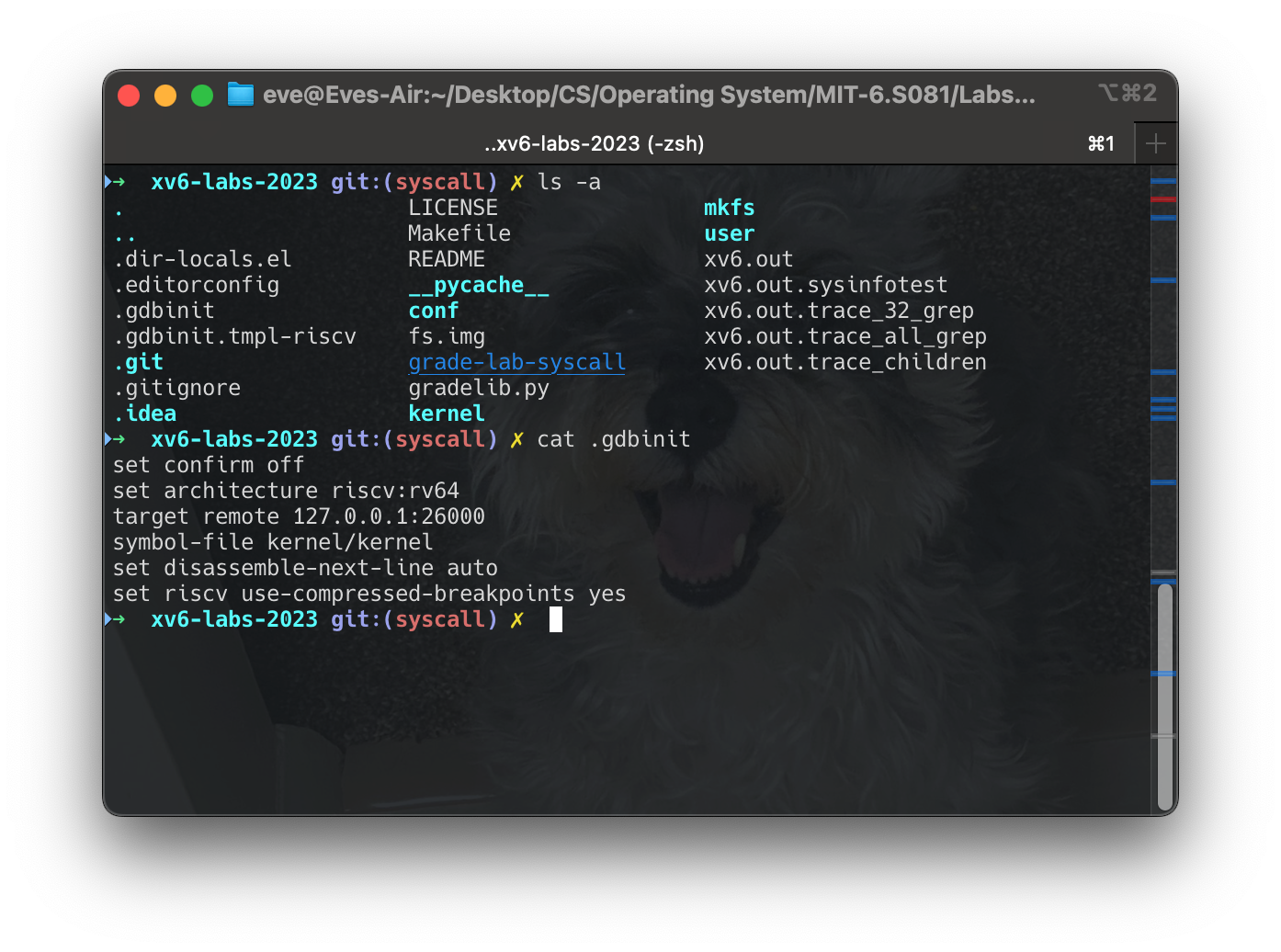Click the yellow ✗ git-dirty indicator
Screen dimensions: 1281x952
click(515, 619)
